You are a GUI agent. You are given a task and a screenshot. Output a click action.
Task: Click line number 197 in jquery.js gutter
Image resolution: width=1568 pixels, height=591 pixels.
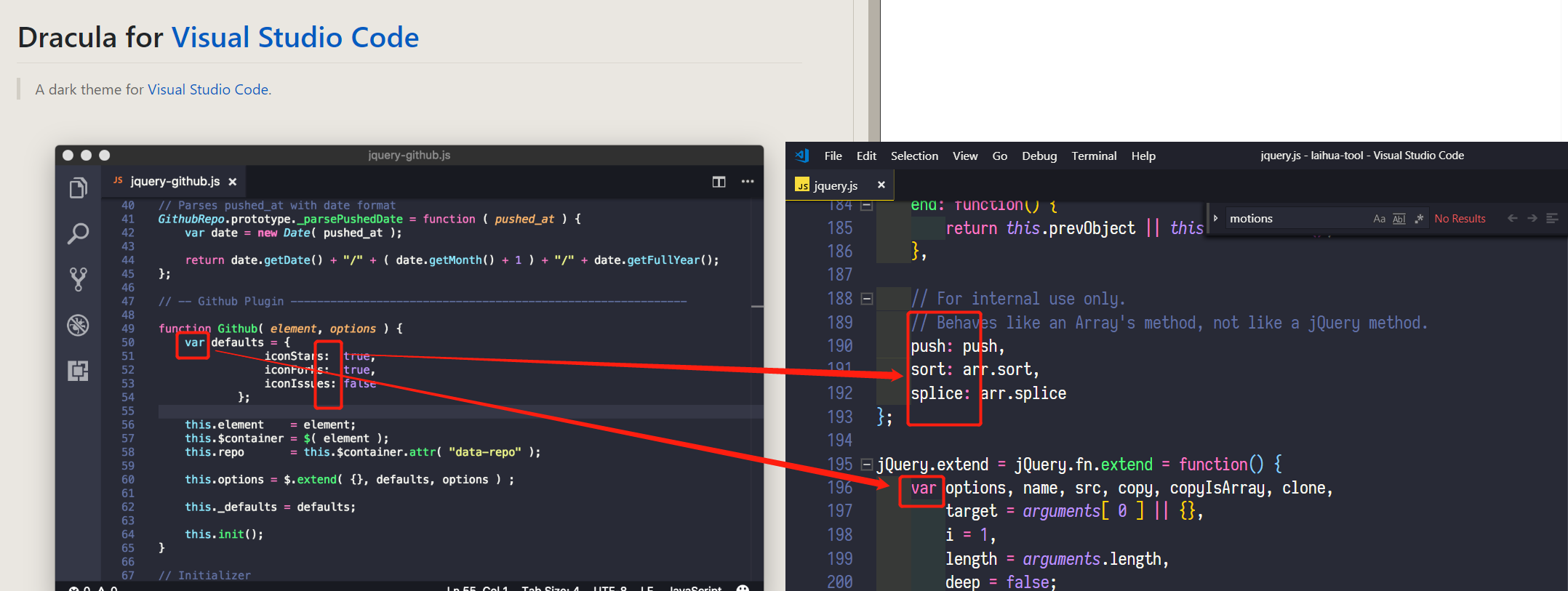point(840,512)
